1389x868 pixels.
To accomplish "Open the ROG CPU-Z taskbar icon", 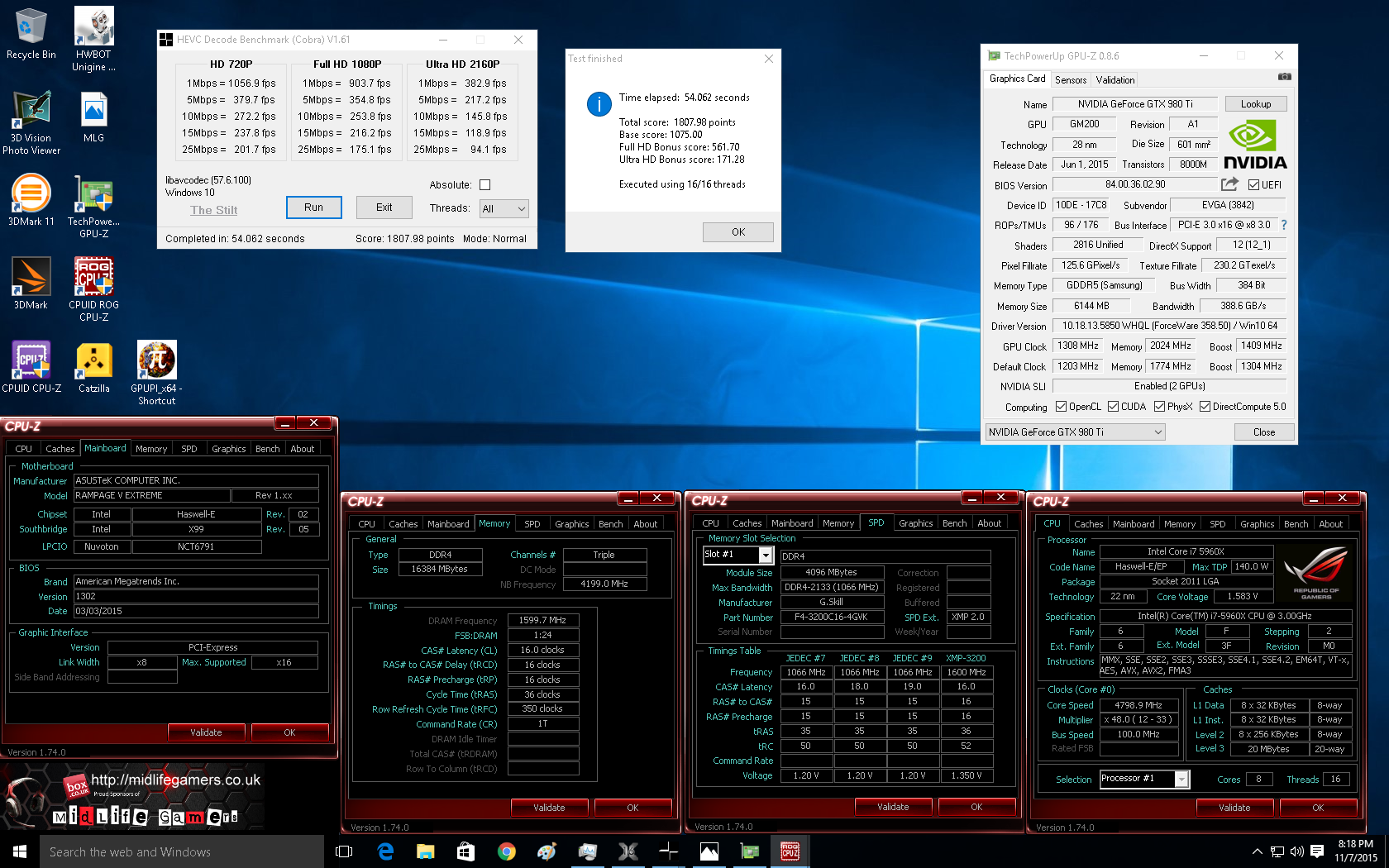I will [790, 851].
